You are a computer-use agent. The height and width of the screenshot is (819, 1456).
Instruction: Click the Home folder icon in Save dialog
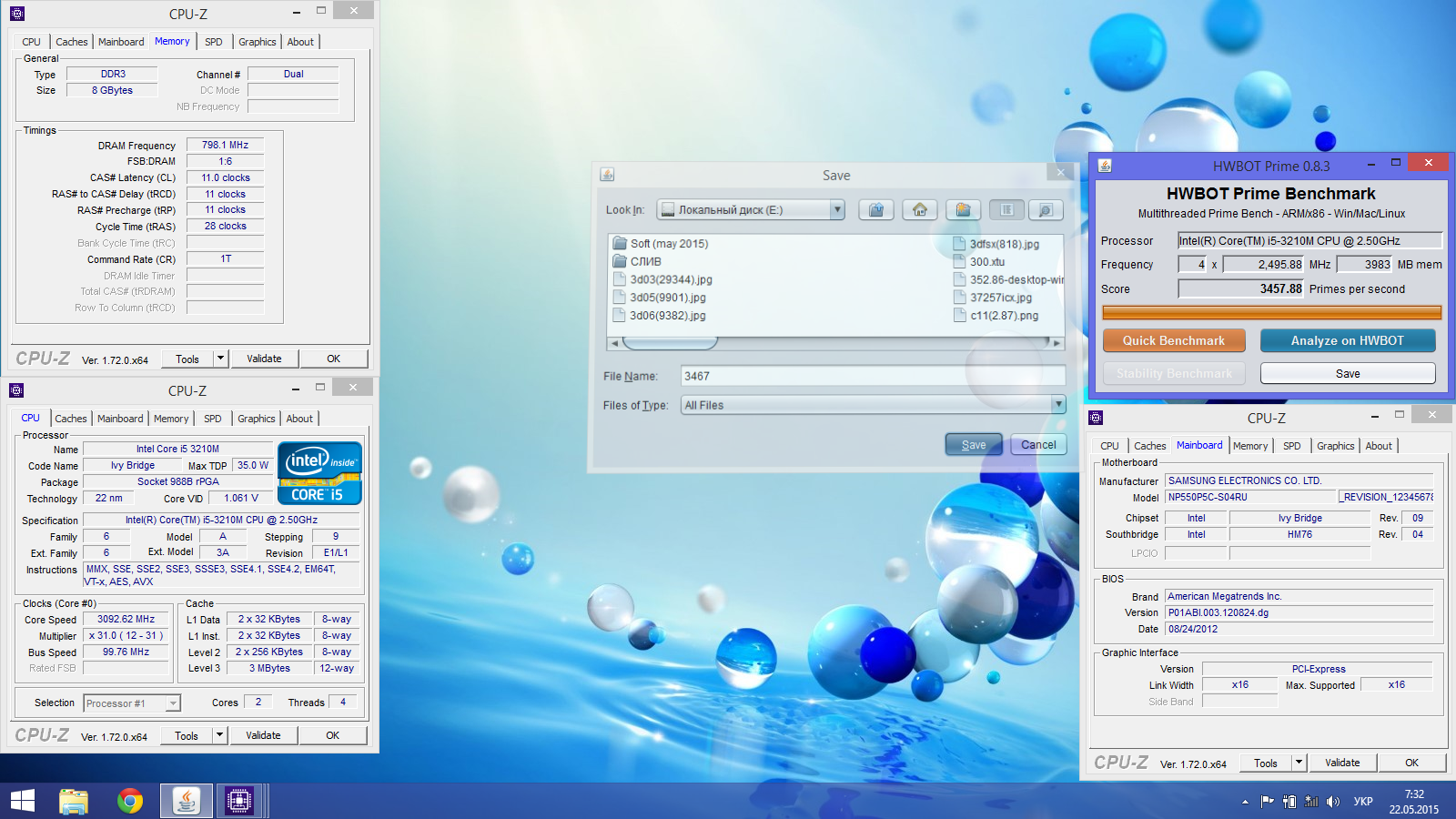[920, 210]
